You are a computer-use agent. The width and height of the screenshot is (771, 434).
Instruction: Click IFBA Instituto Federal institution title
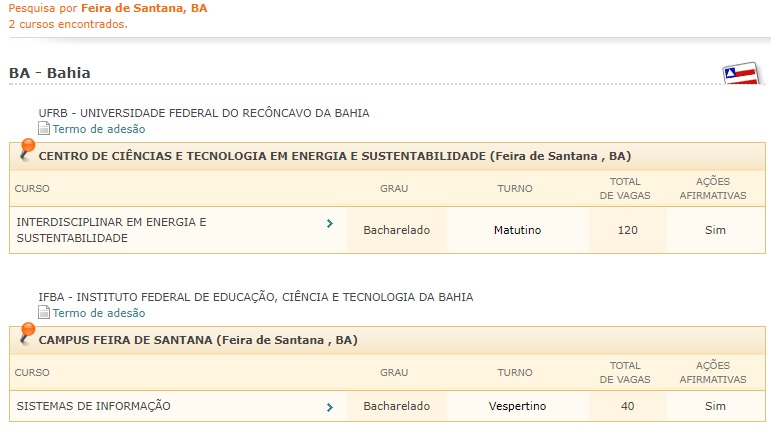pos(256,297)
